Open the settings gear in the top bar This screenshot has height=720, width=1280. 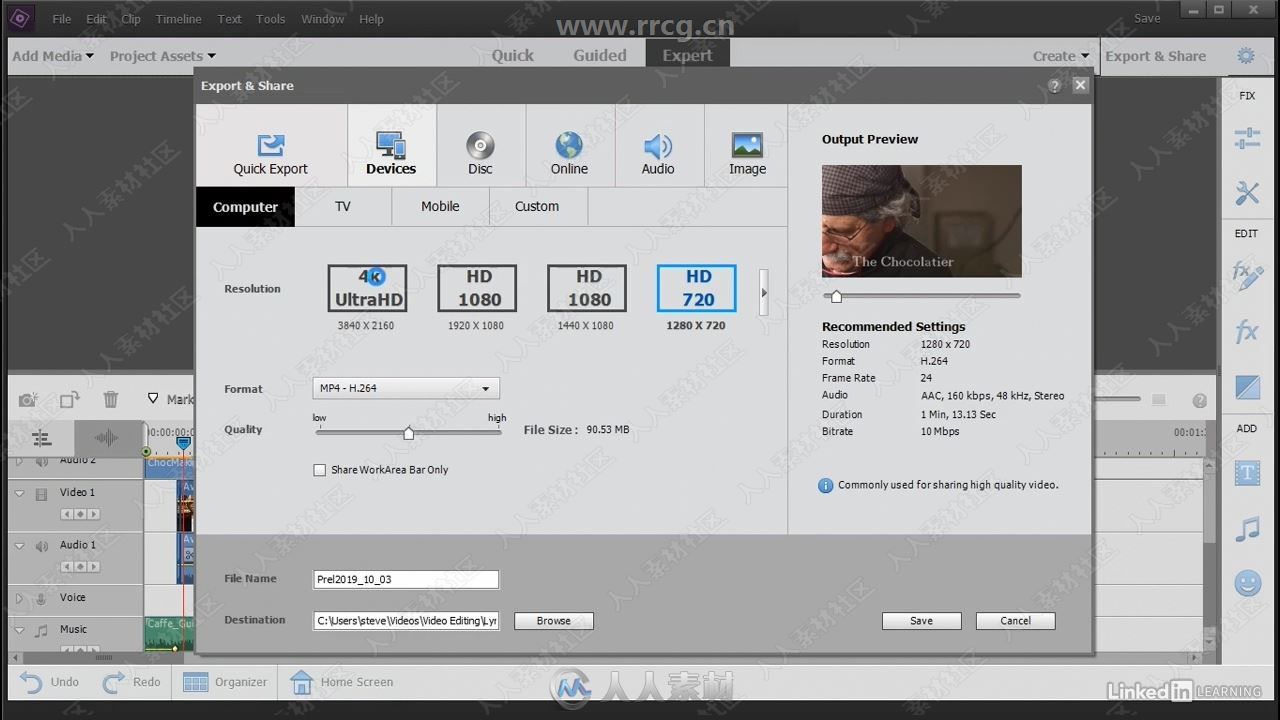pyautogui.click(x=1245, y=56)
